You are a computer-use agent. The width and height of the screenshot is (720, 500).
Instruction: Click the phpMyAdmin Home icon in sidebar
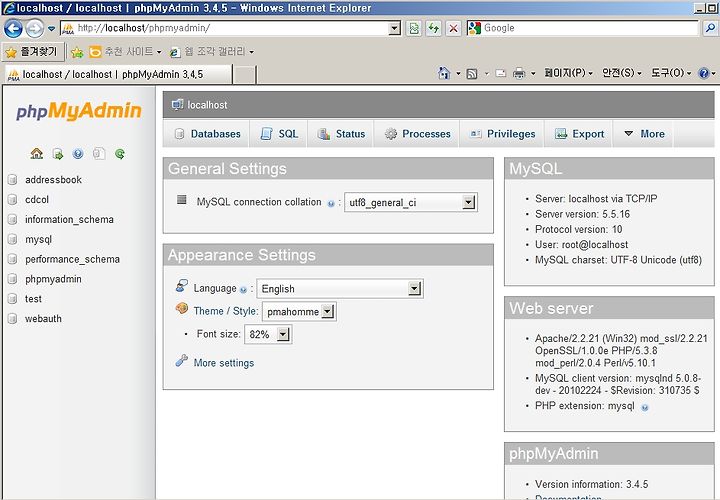coord(37,153)
